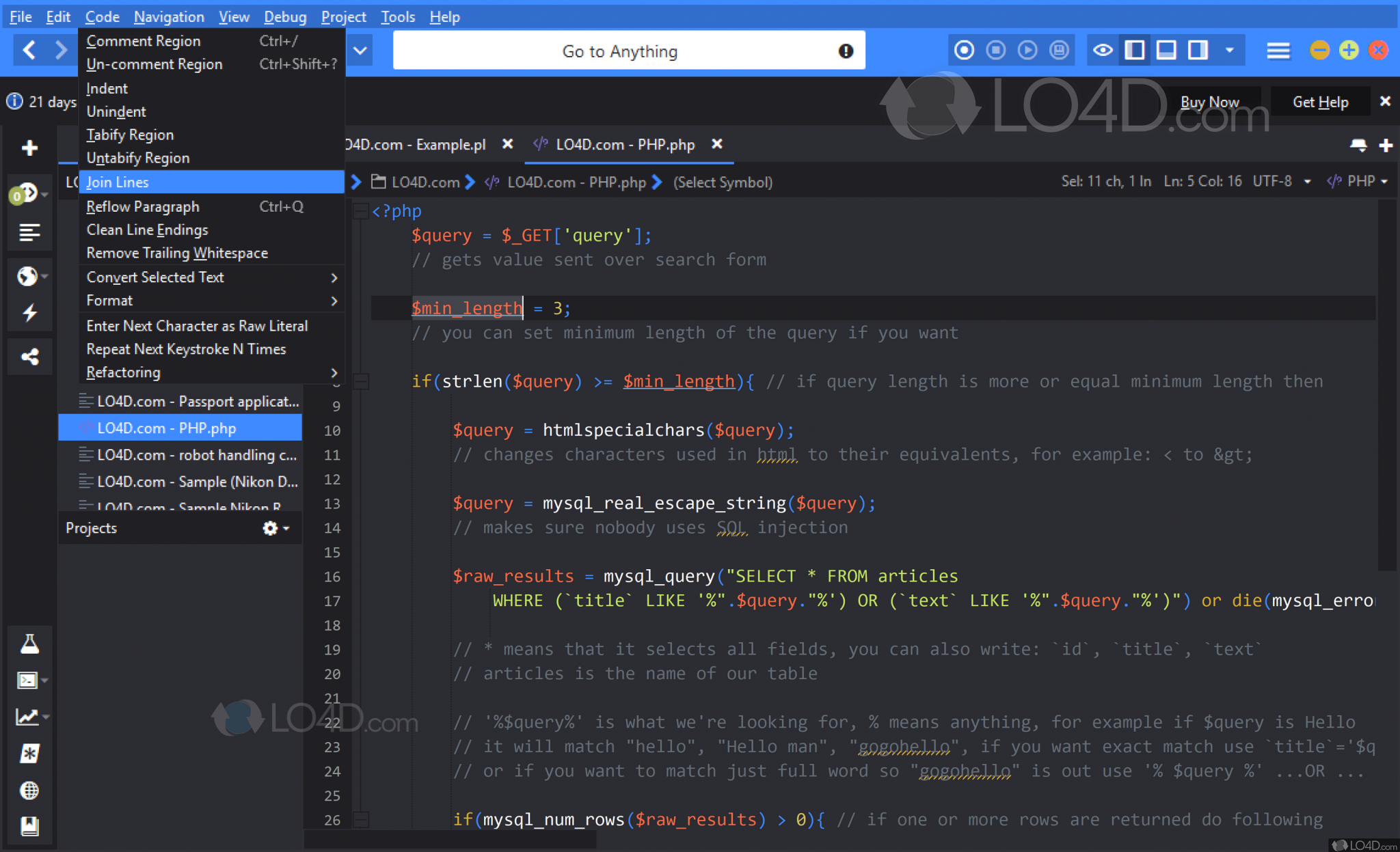Click the Save Macro to Toolbox icon
The width and height of the screenshot is (1400, 852).
[1059, 50]
